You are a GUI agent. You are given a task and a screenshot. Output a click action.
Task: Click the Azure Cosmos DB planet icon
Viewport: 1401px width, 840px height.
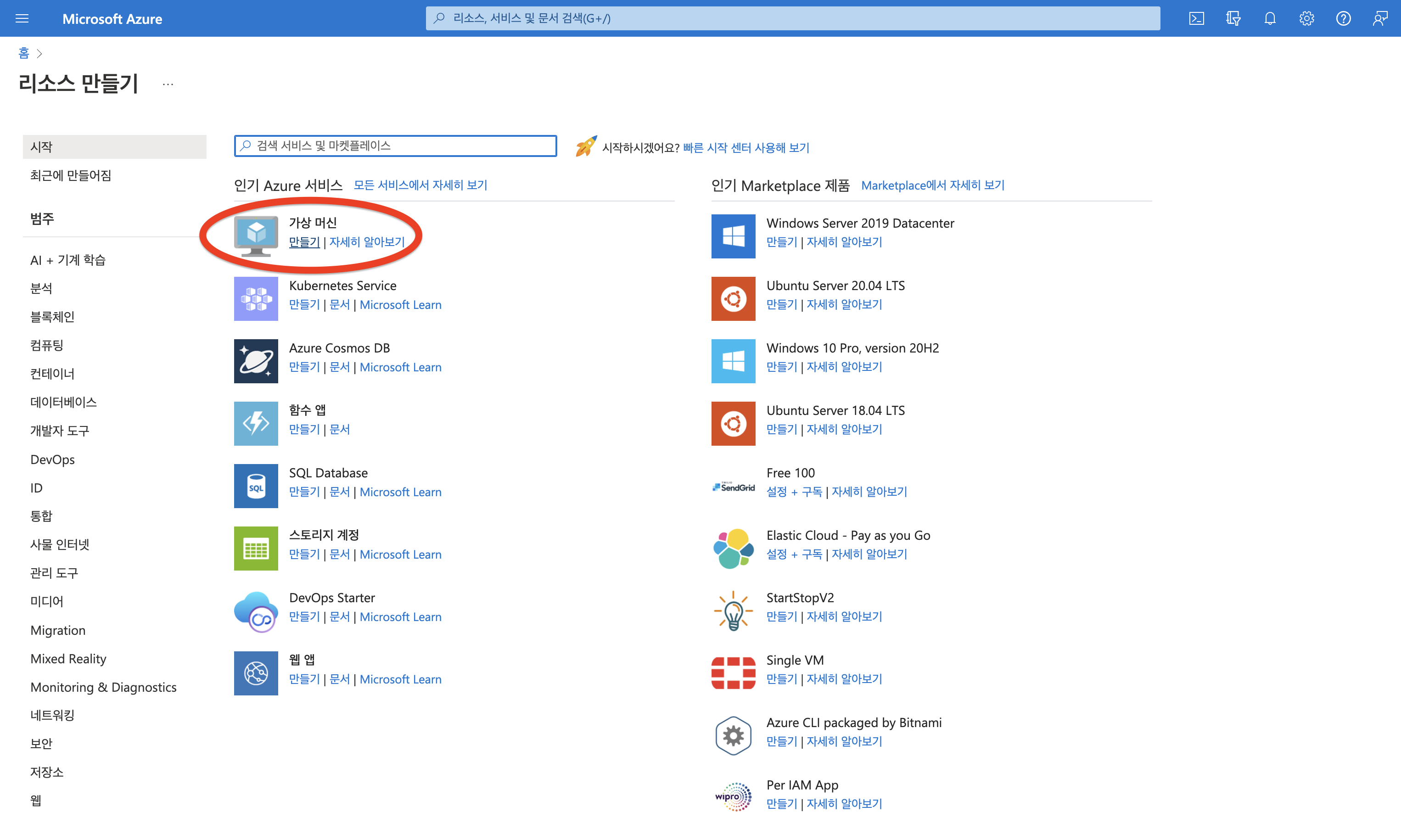[x=256, y=361]
